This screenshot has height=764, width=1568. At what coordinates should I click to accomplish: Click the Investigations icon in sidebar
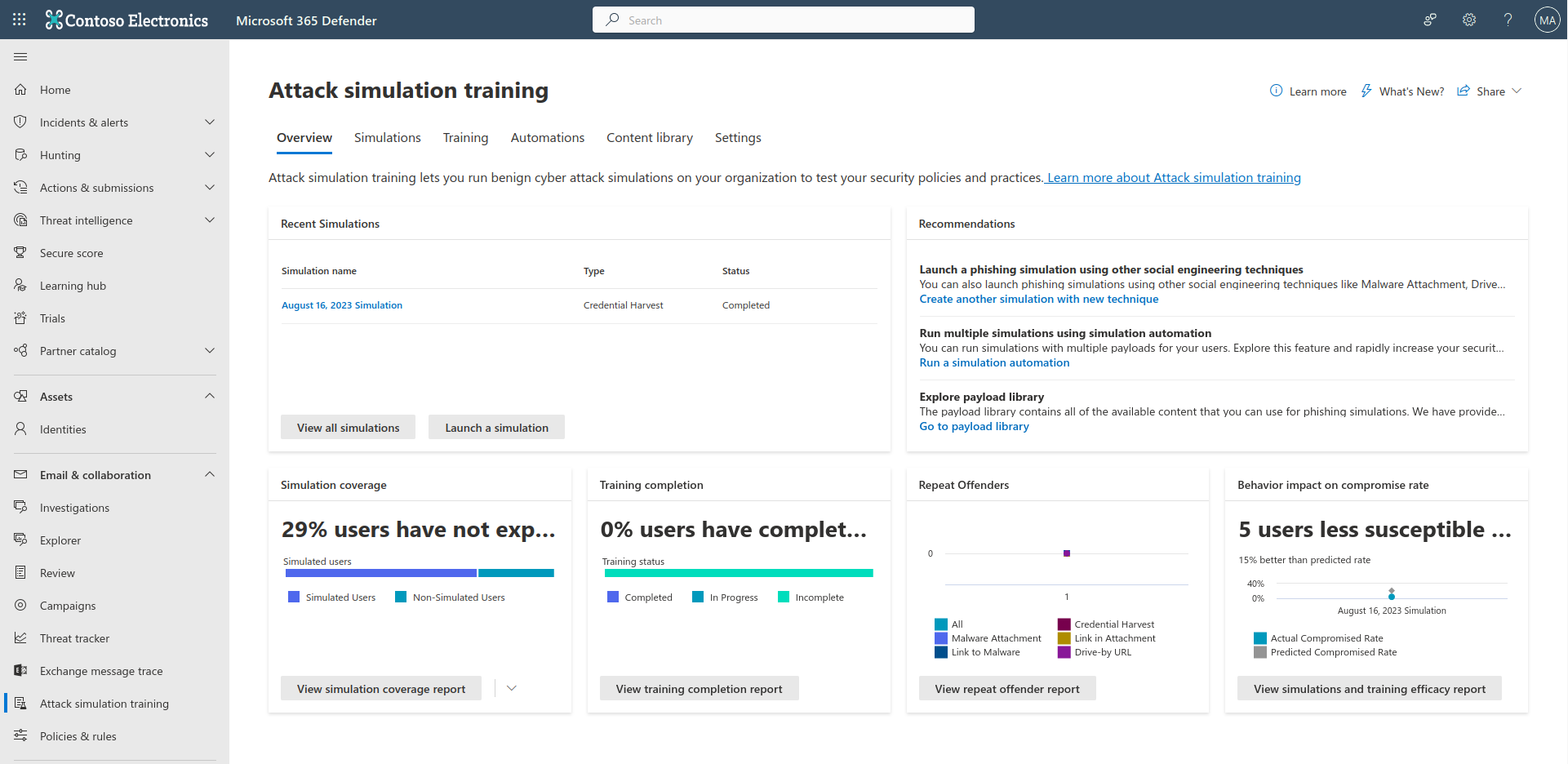(x=20, y=508)
